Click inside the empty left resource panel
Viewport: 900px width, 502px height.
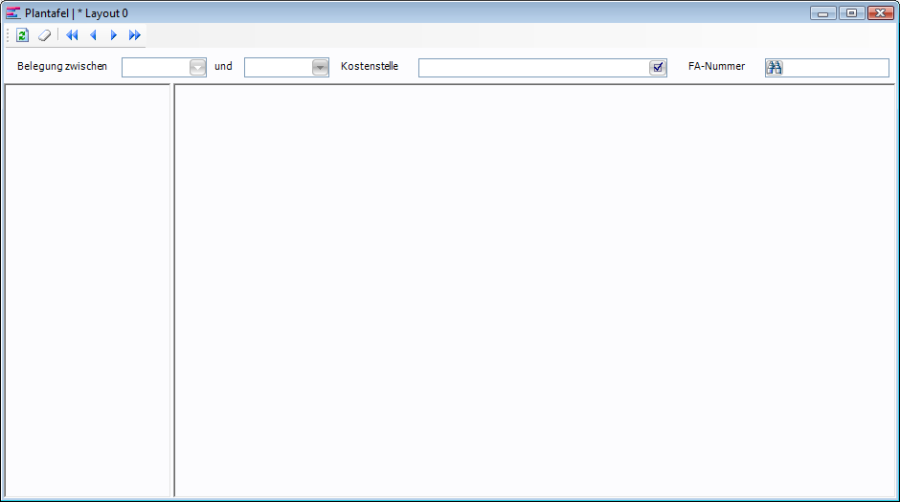[x=88, y=290]
